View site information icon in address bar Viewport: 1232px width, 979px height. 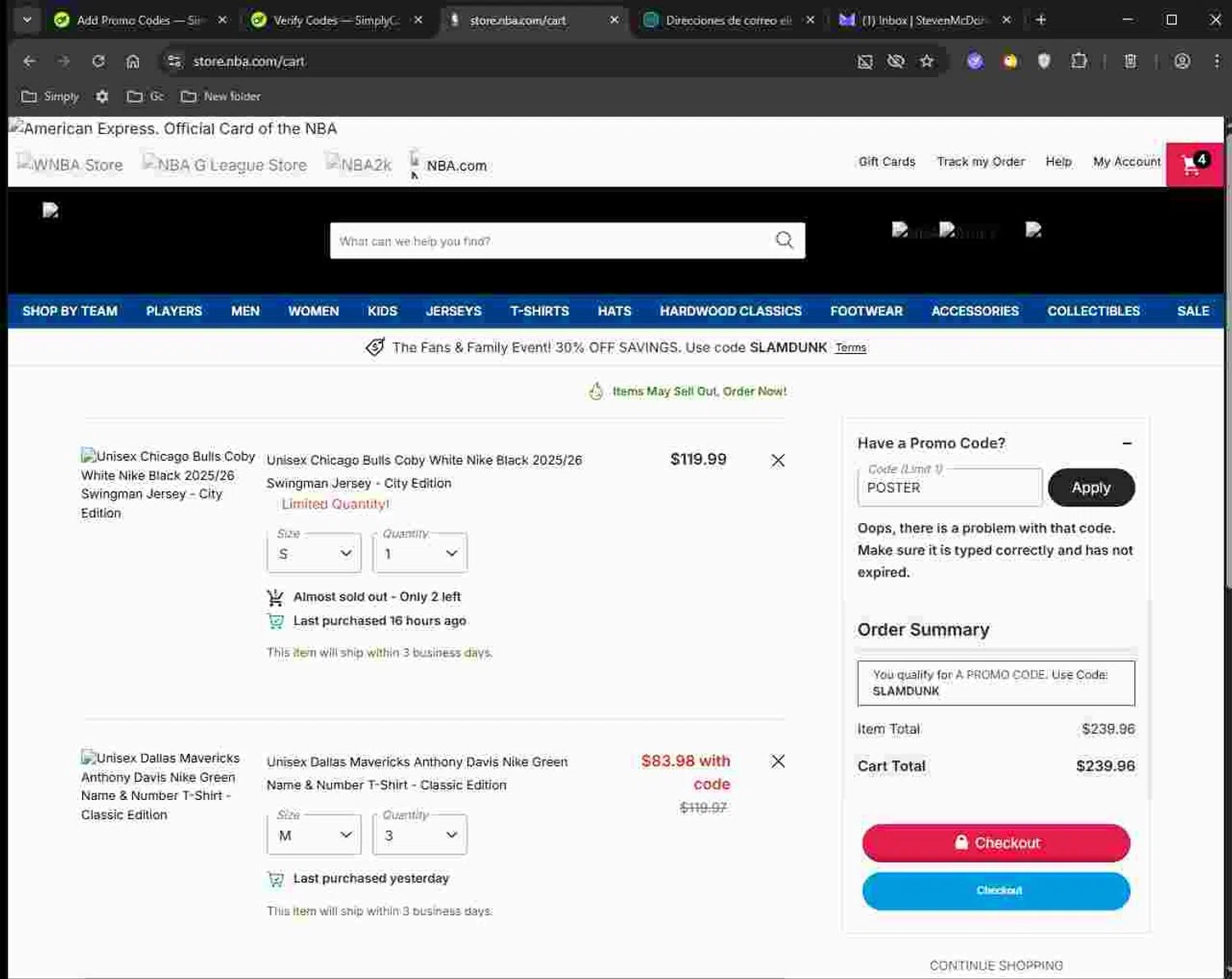173,61
